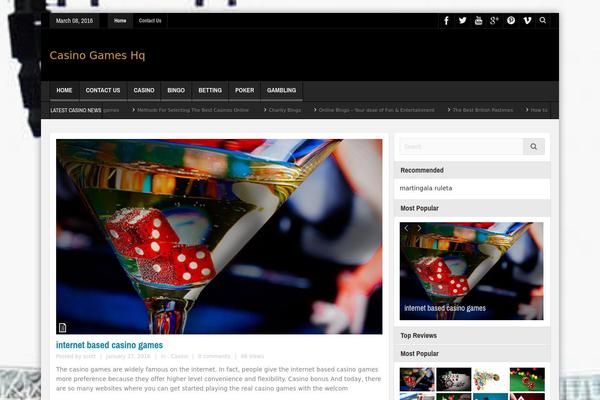Screen dimensions: 600x400
Task: Select the BETTING menu item
Action: pyautogui.click(x=210, y=90)
